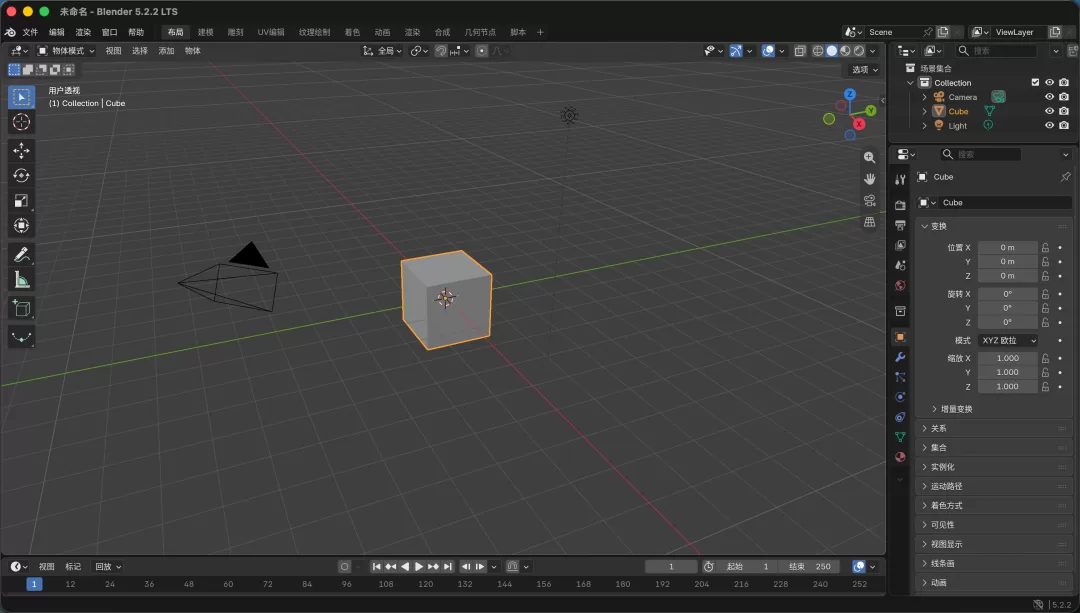This screenshot has height=613, width=1080.
Task: Activate the Move tool
Action: coord(21,151)
